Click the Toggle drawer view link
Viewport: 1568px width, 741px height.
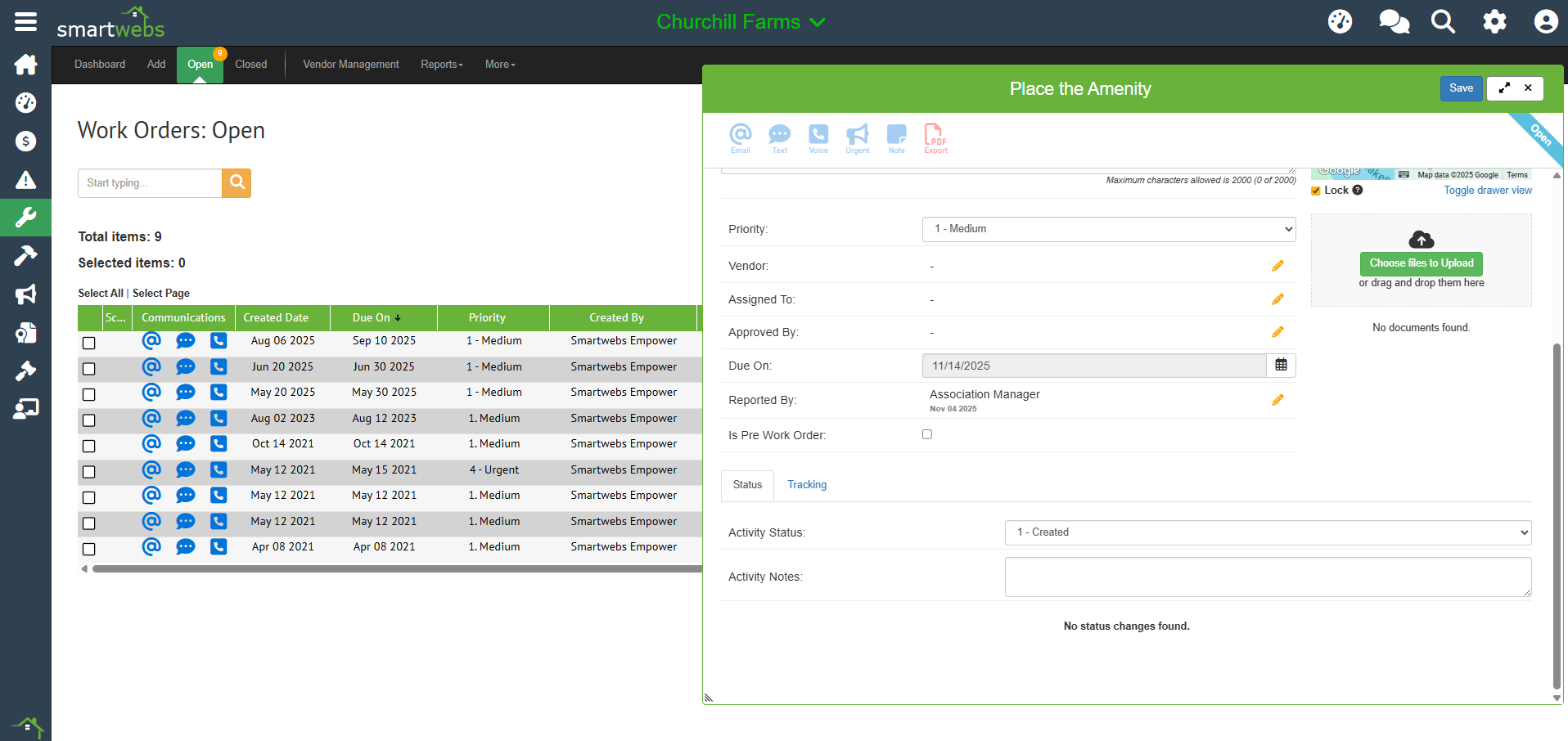pyautogui.click(x=1487, y=191)
